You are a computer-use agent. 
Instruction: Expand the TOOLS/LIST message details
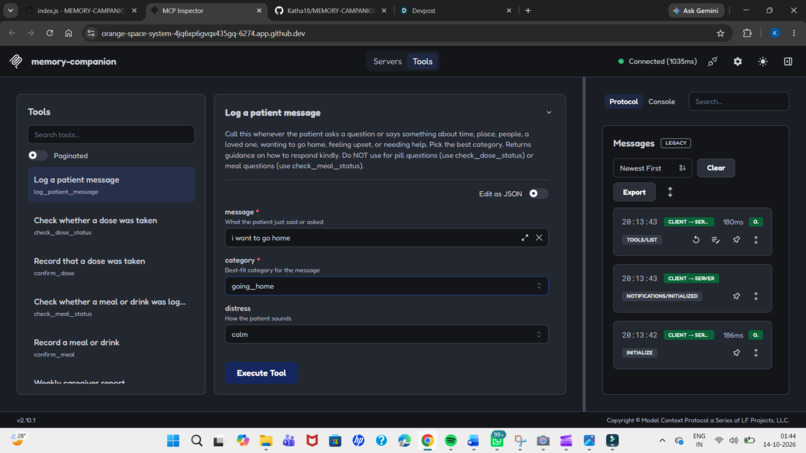[x=756, y=240]
